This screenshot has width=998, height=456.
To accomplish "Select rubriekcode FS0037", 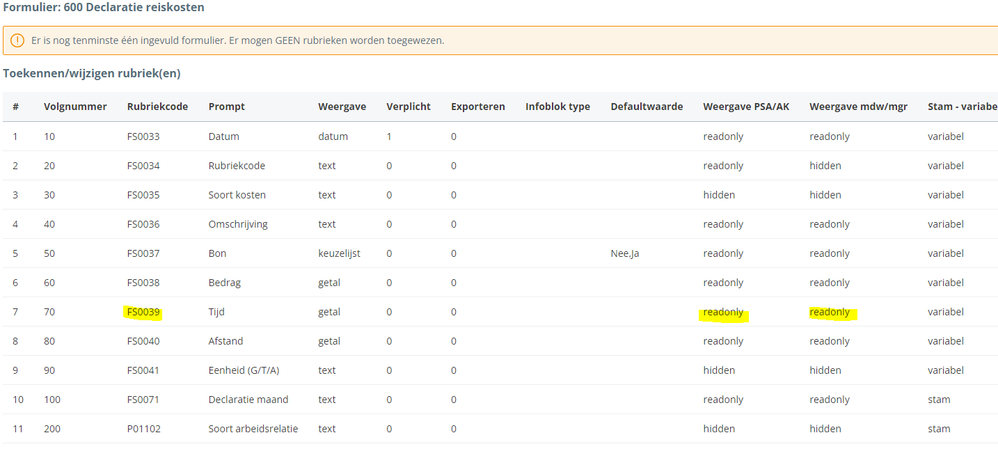I will coord(143,253).
